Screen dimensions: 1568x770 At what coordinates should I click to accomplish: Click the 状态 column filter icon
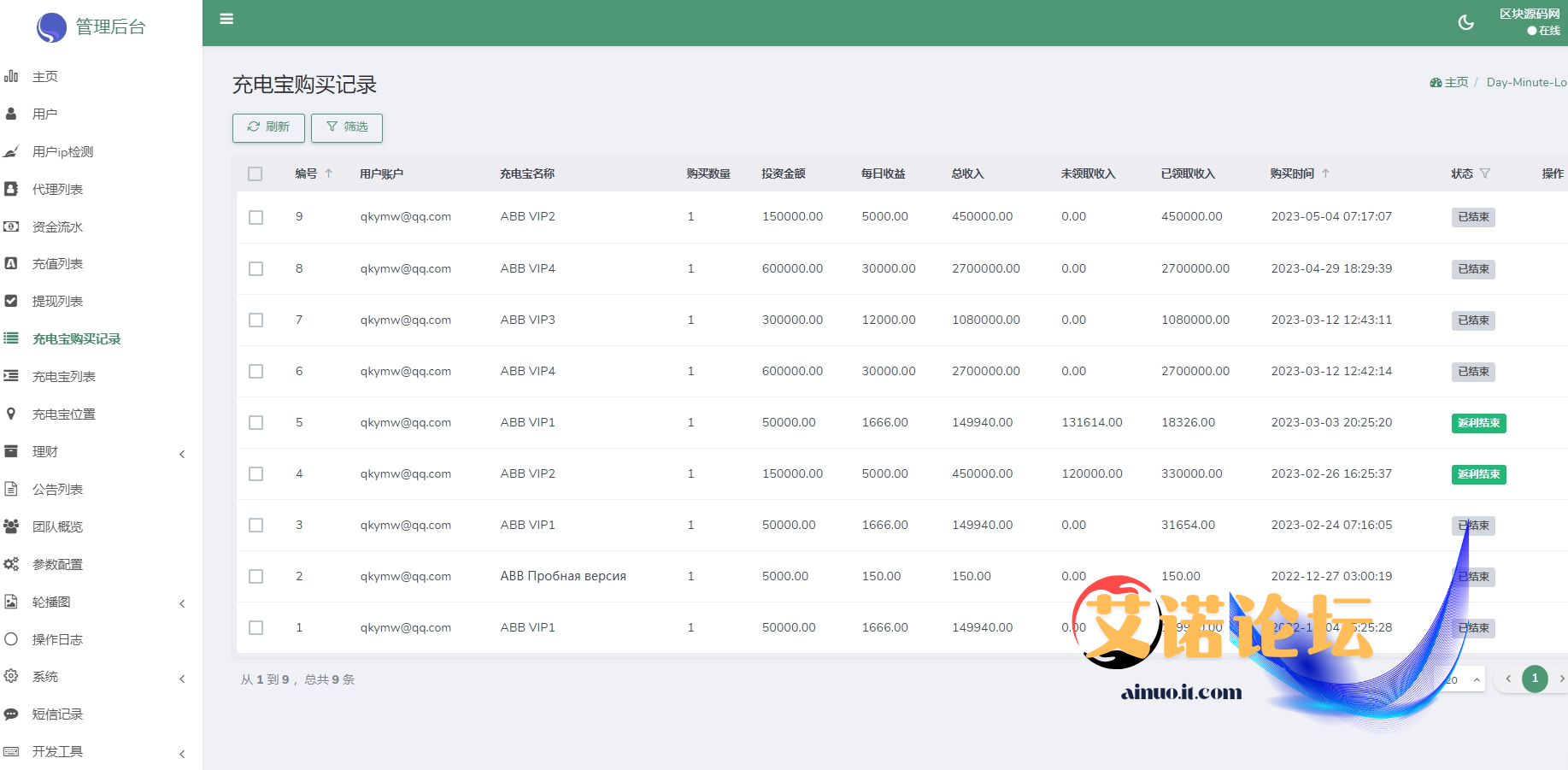click(1485, 173)
